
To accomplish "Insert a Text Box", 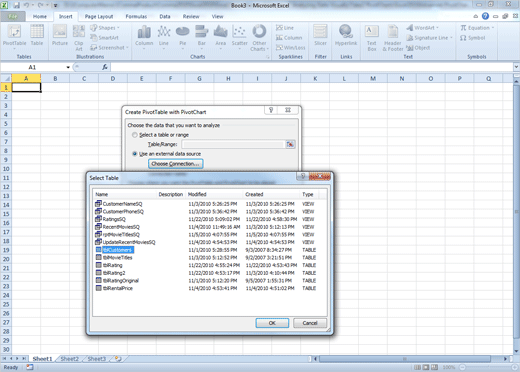I will point(372,38).
